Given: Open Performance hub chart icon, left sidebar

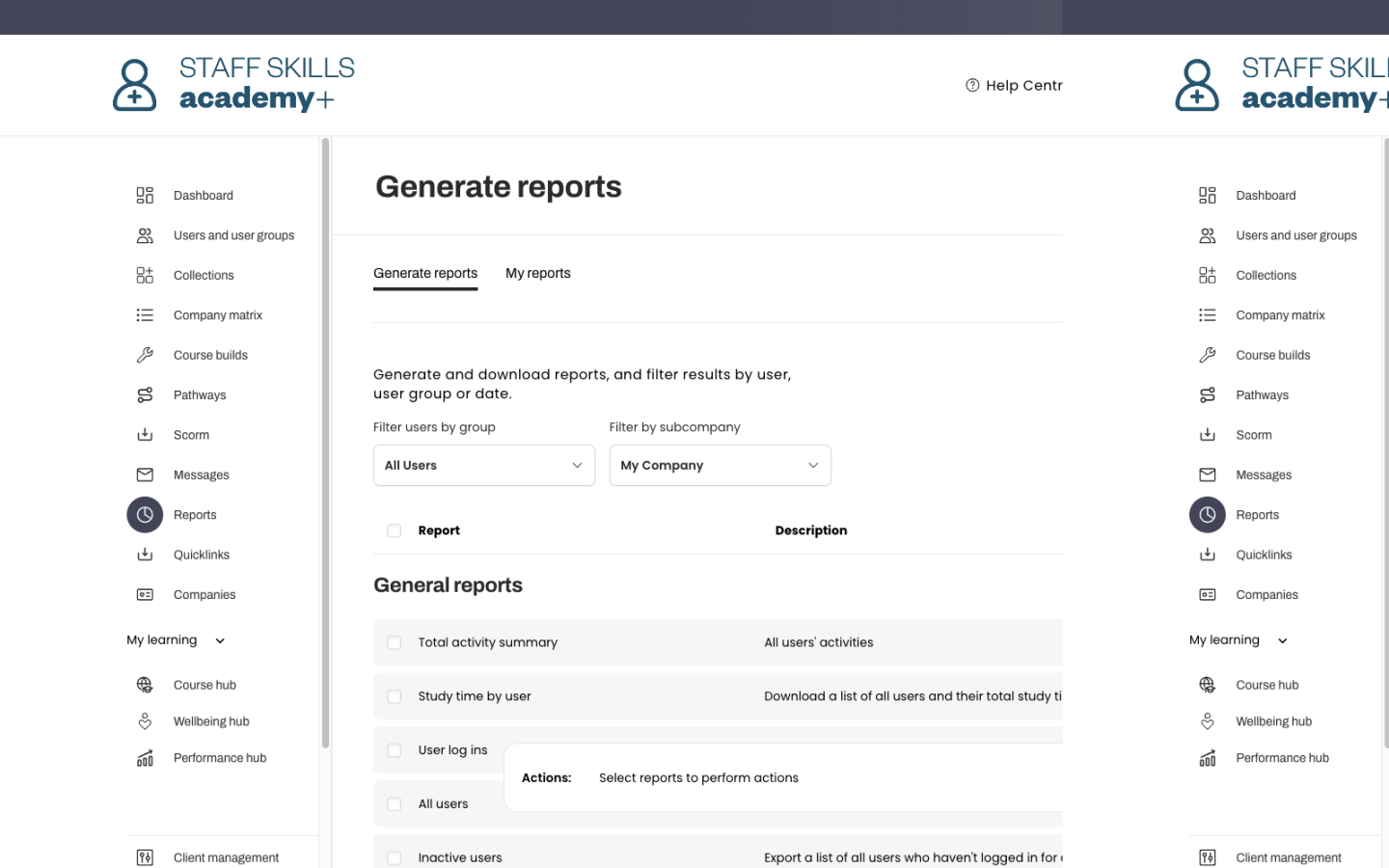Looking at the screenshot, I should click(145, 758).
